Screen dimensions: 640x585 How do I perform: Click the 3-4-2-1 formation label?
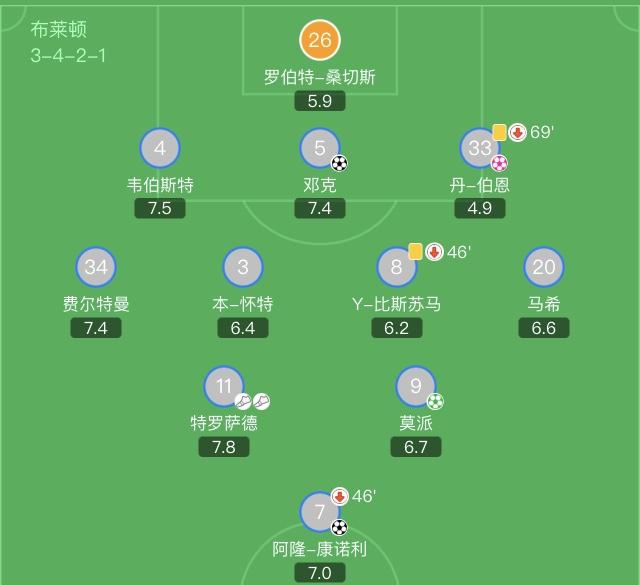[68, 55]
